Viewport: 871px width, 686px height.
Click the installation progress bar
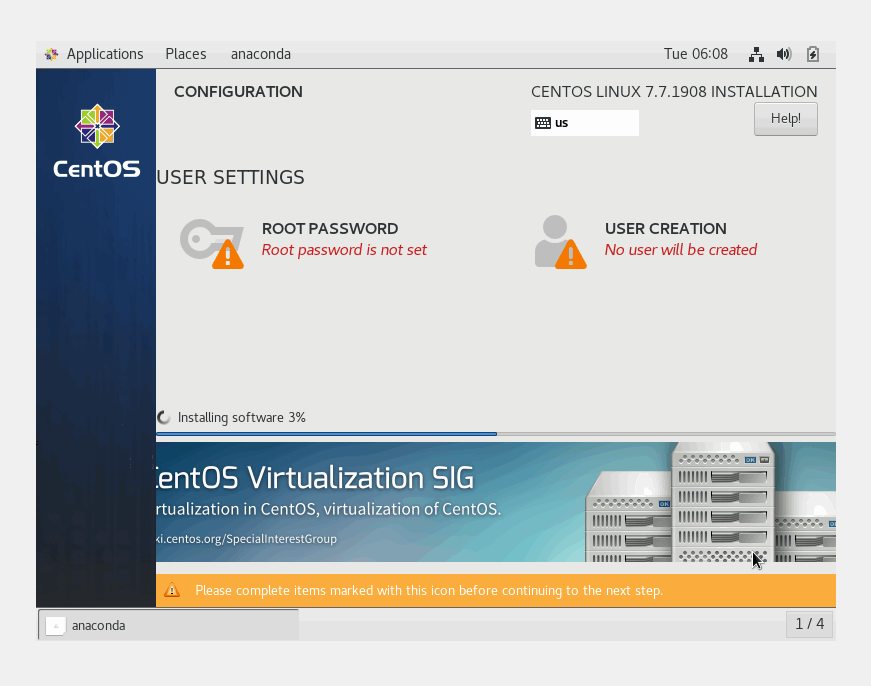click(495, 434)
